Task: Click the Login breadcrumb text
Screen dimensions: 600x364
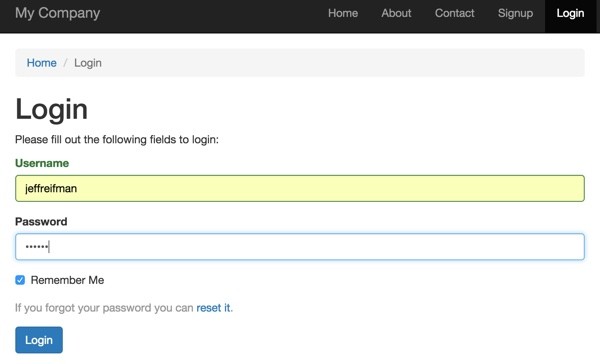Action: coord(88,63)
